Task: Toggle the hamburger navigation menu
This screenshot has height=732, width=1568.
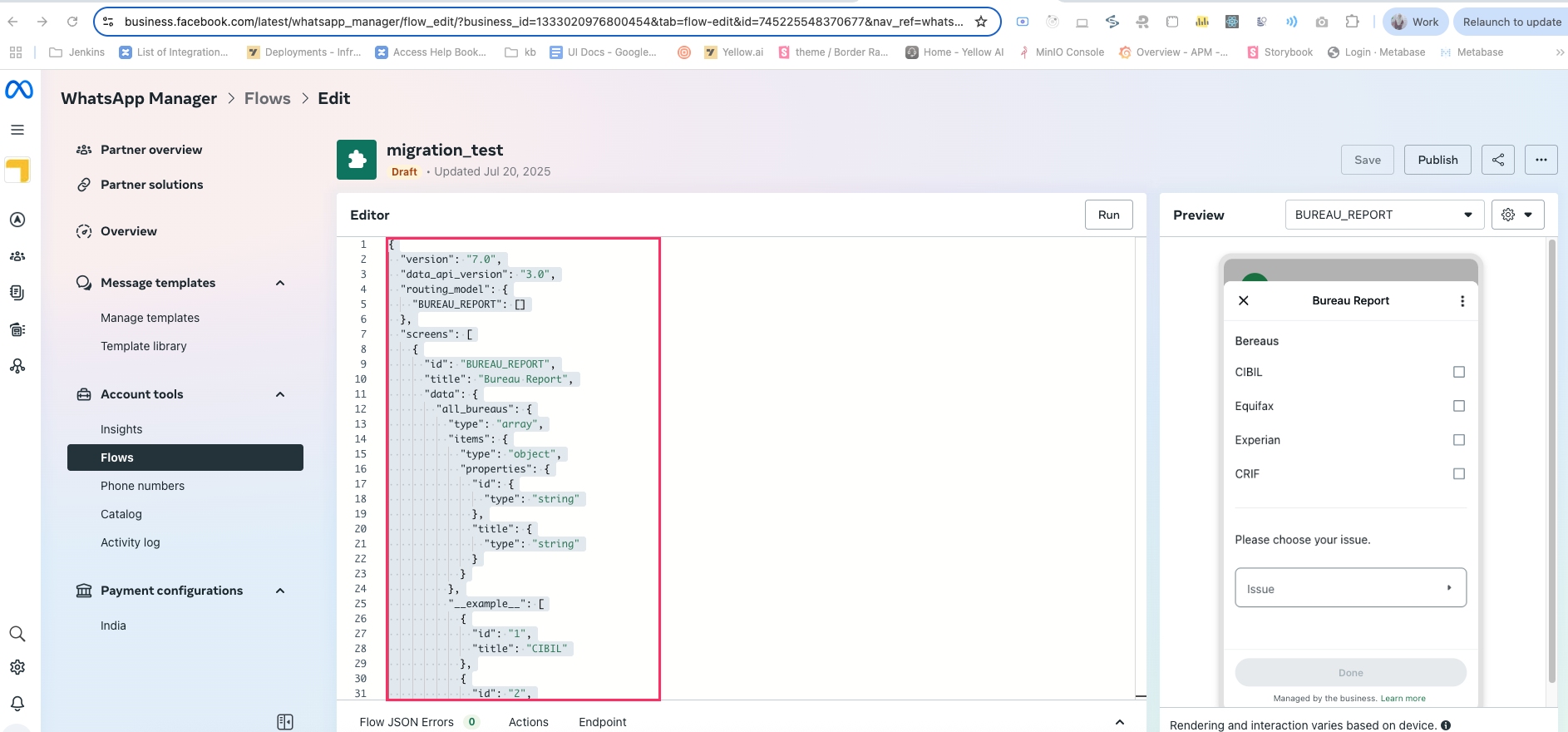Action: point(17,130)
